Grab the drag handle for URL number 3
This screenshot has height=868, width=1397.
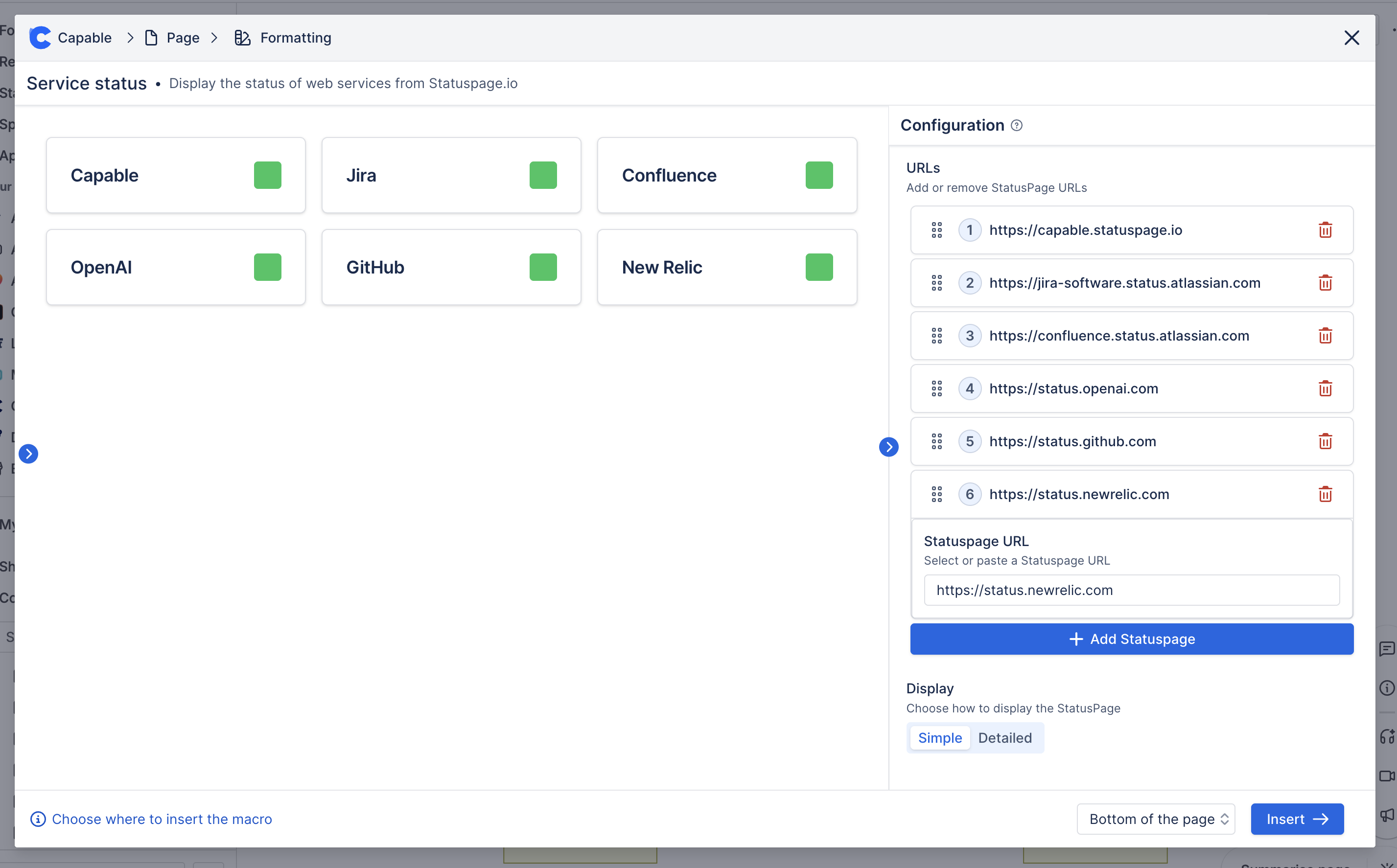coord(936,336)
